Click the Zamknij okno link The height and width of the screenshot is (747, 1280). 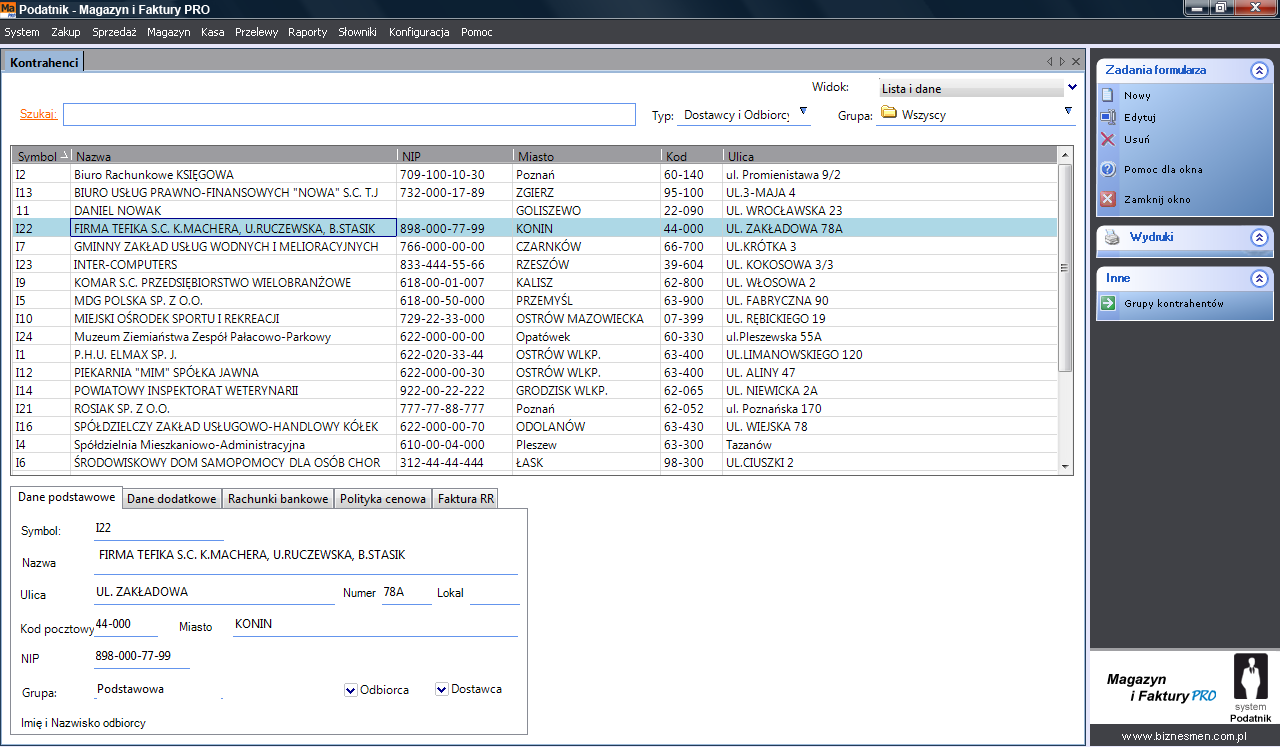coord(1157,200)
